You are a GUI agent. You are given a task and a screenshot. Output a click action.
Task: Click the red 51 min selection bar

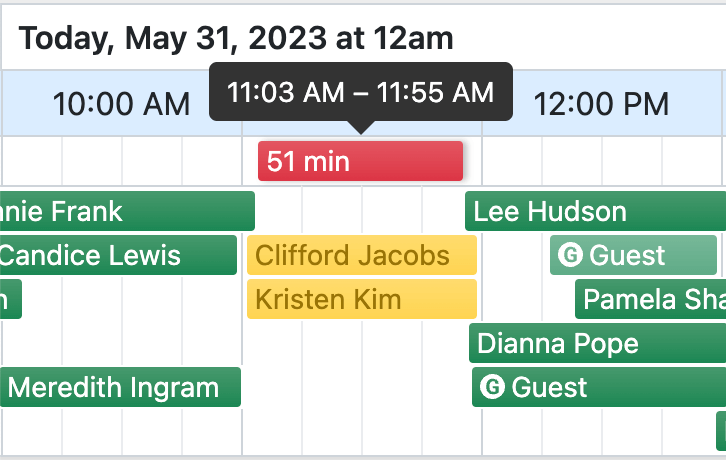(x=360, y=161)
